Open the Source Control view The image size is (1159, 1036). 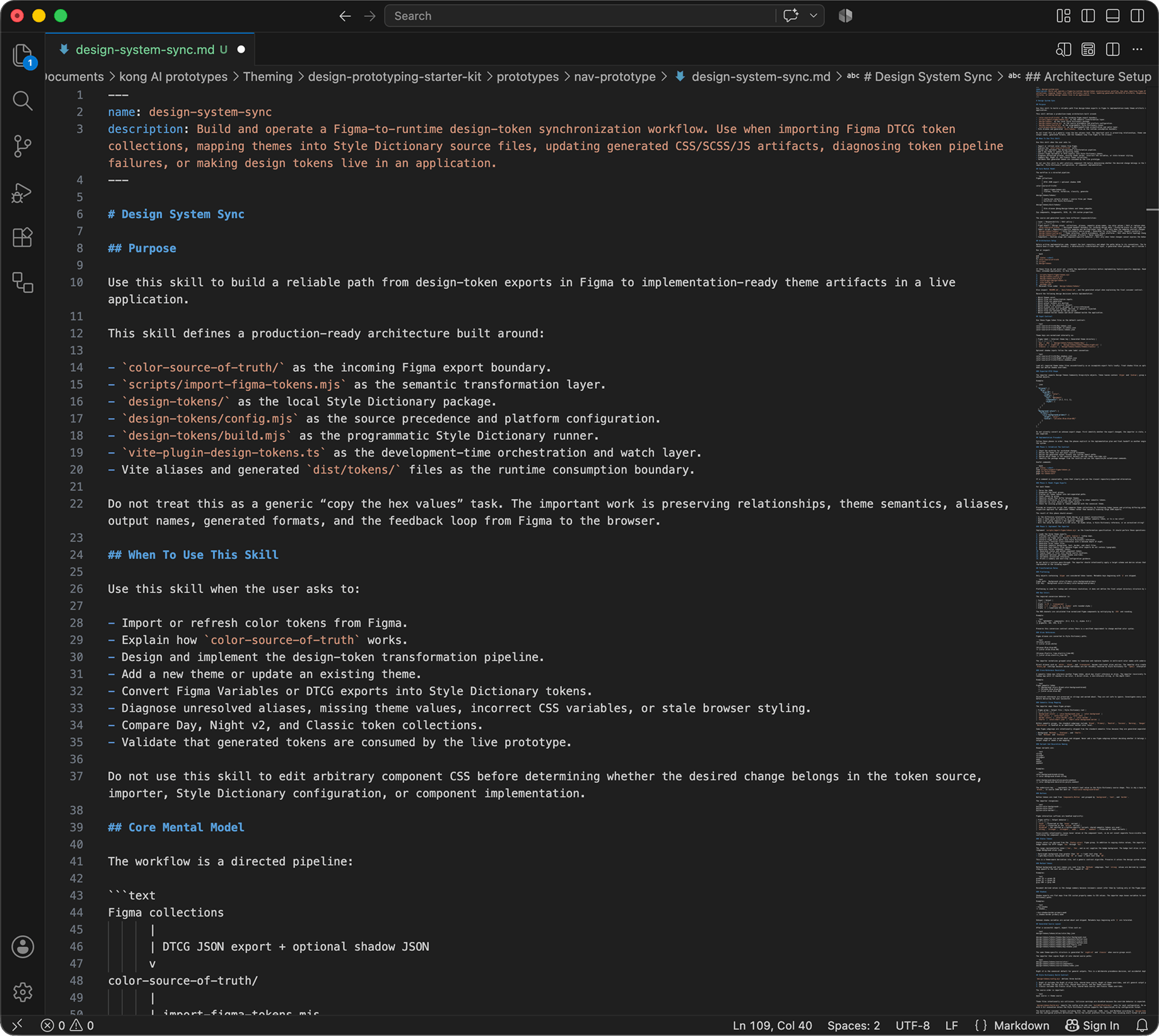(22, 146)
